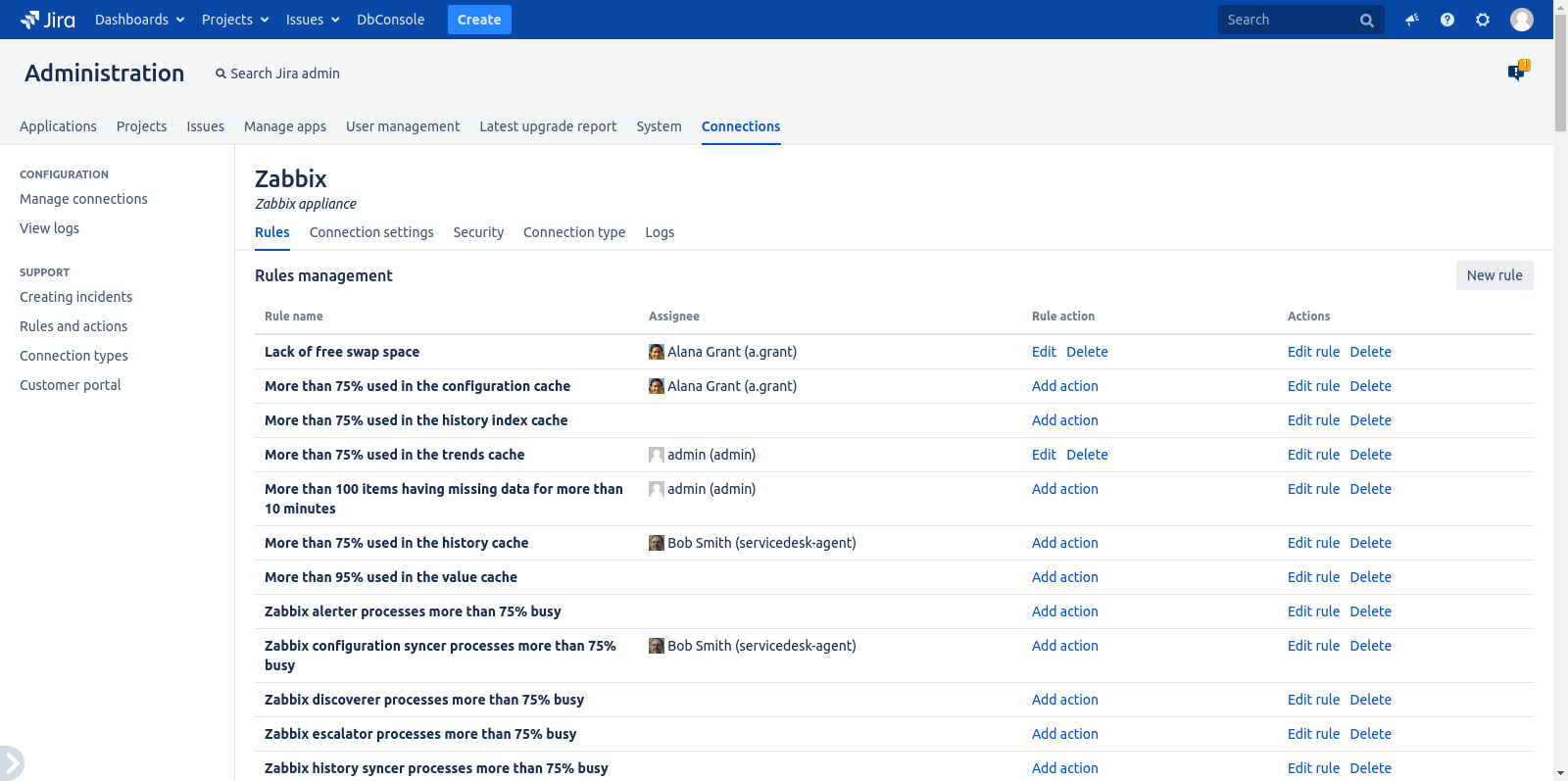This screenshot has height=781, width=1568.
Task: Open the feedback megaphone icon
Action: click(1412, 20)
